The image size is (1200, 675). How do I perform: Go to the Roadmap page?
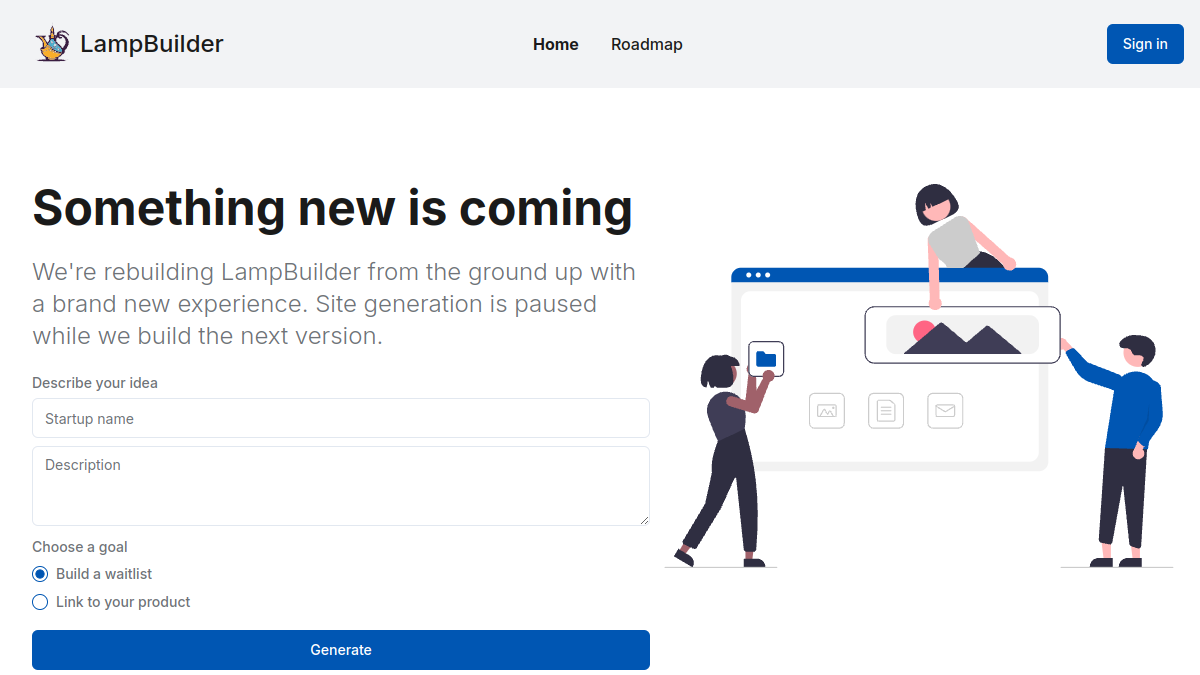(647, 44)
